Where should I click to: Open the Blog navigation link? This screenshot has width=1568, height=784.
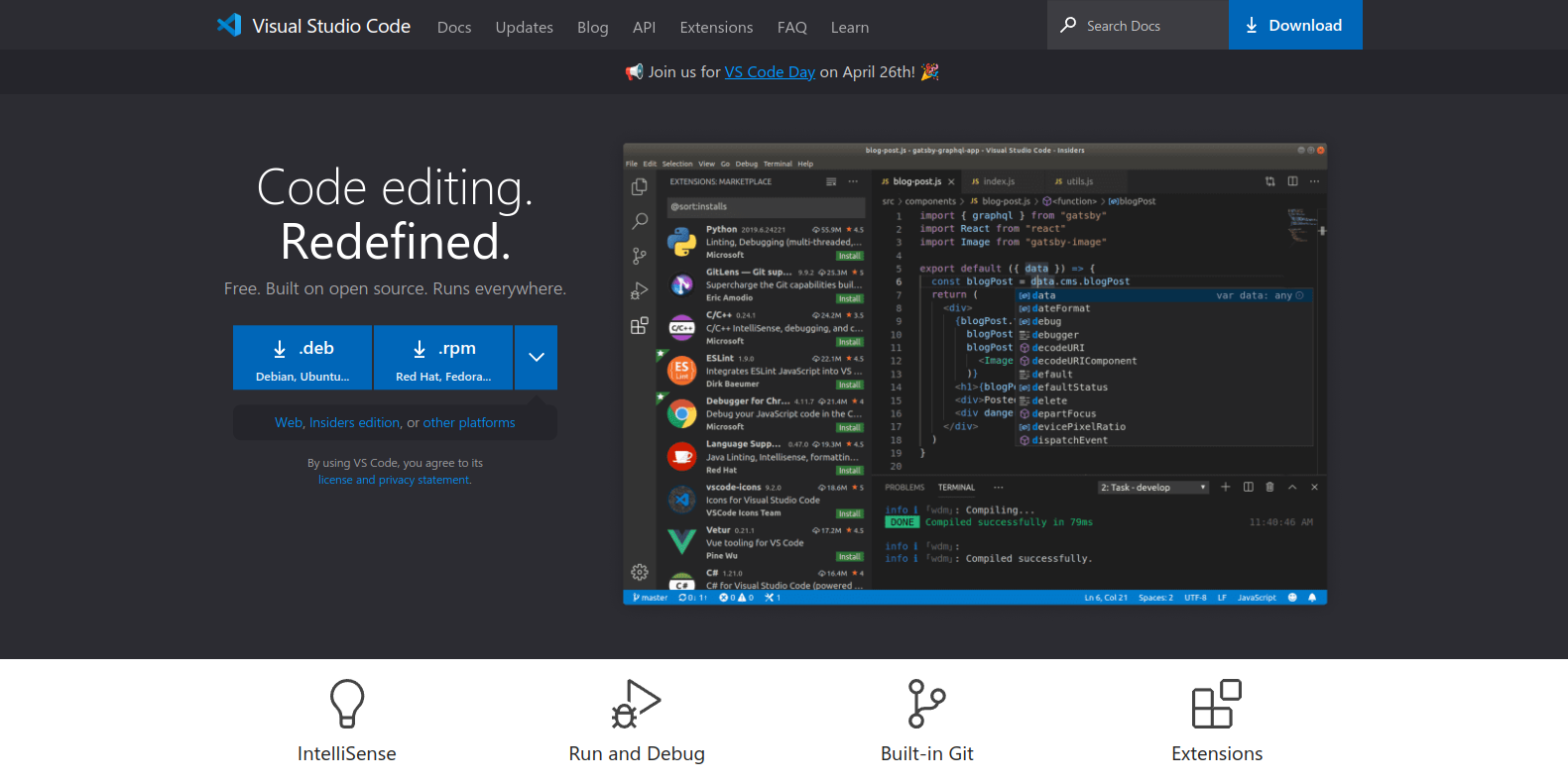pos(593,27)
